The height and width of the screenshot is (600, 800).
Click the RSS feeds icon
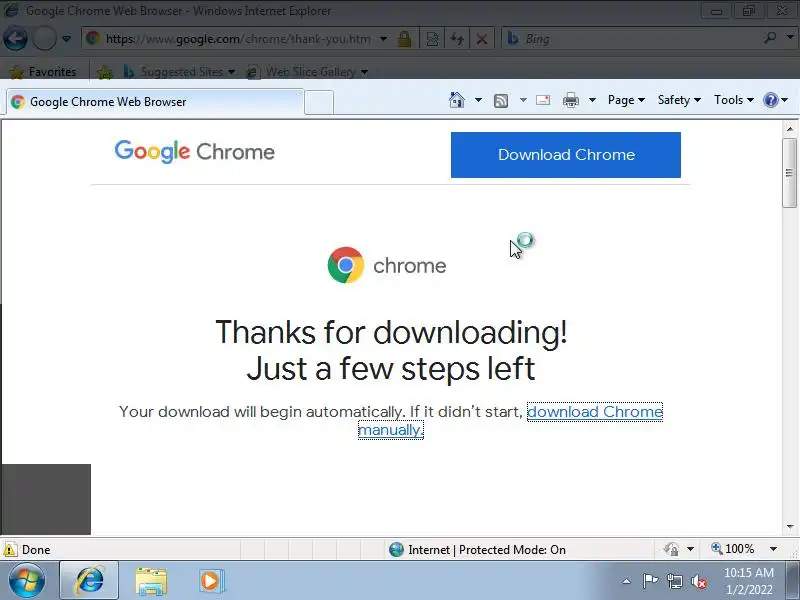coord(501,101)
